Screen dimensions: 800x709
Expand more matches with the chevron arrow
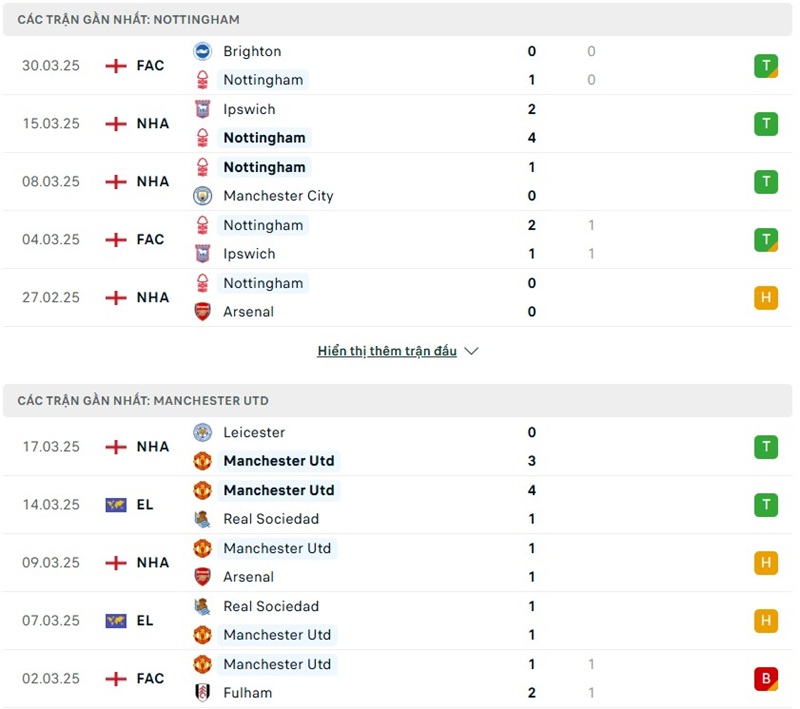(x=472, y=351)
